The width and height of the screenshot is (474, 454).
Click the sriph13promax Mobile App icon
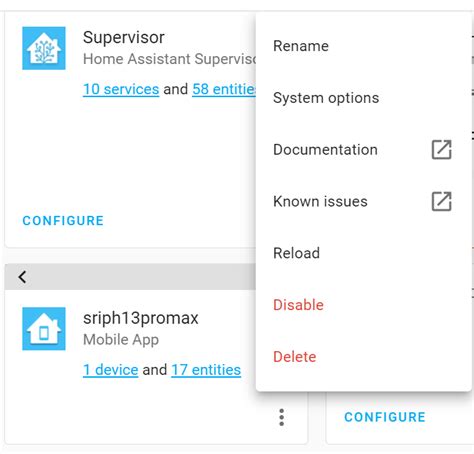[44, 329]
